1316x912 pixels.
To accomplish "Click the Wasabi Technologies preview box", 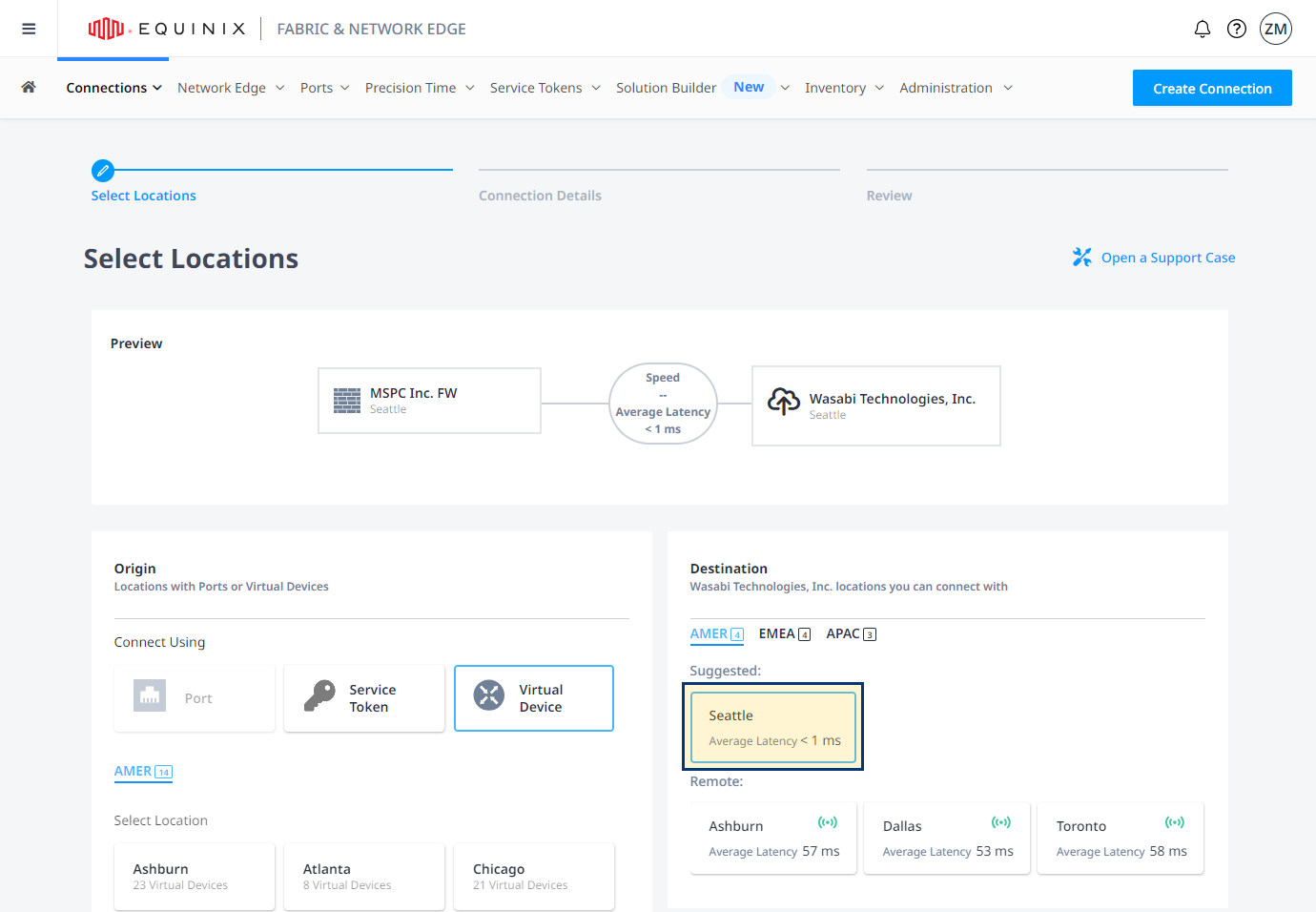I will point(876,405).
